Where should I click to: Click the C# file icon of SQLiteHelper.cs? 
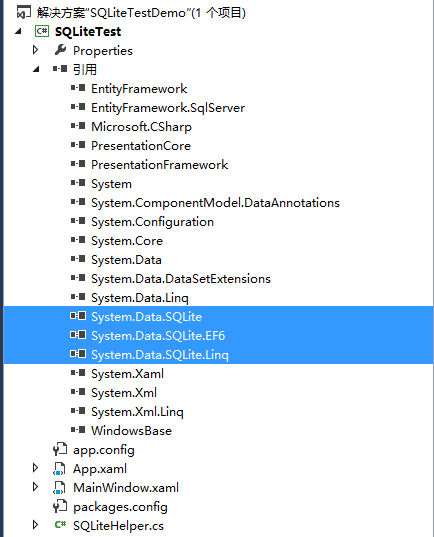pyautogui.click(x=60, y=525)
